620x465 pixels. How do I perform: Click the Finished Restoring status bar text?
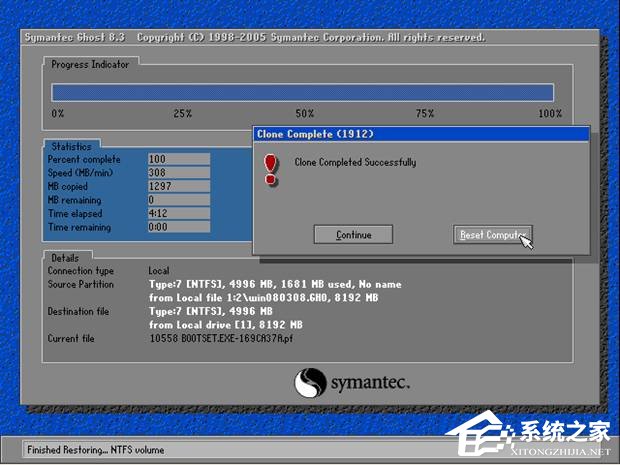tap(95, 450)
